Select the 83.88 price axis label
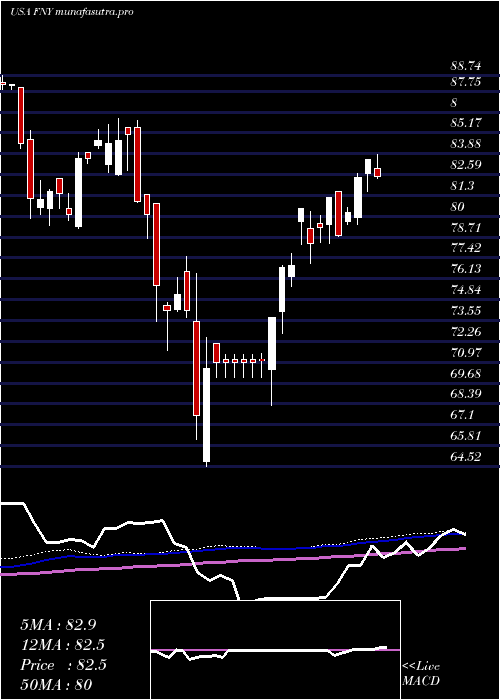This screenshot has height=700, width=500. coord(466,144)
